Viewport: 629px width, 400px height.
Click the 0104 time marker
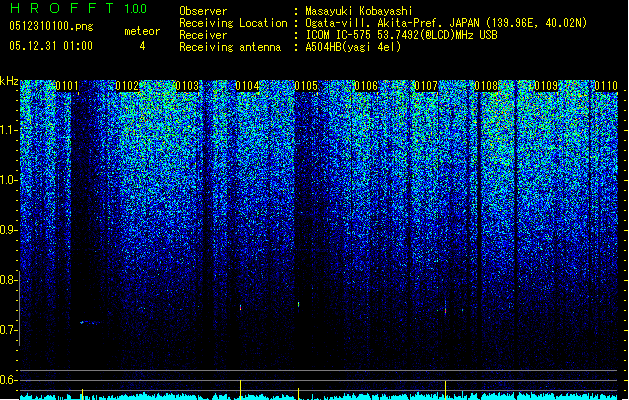(x=247, y=86)
